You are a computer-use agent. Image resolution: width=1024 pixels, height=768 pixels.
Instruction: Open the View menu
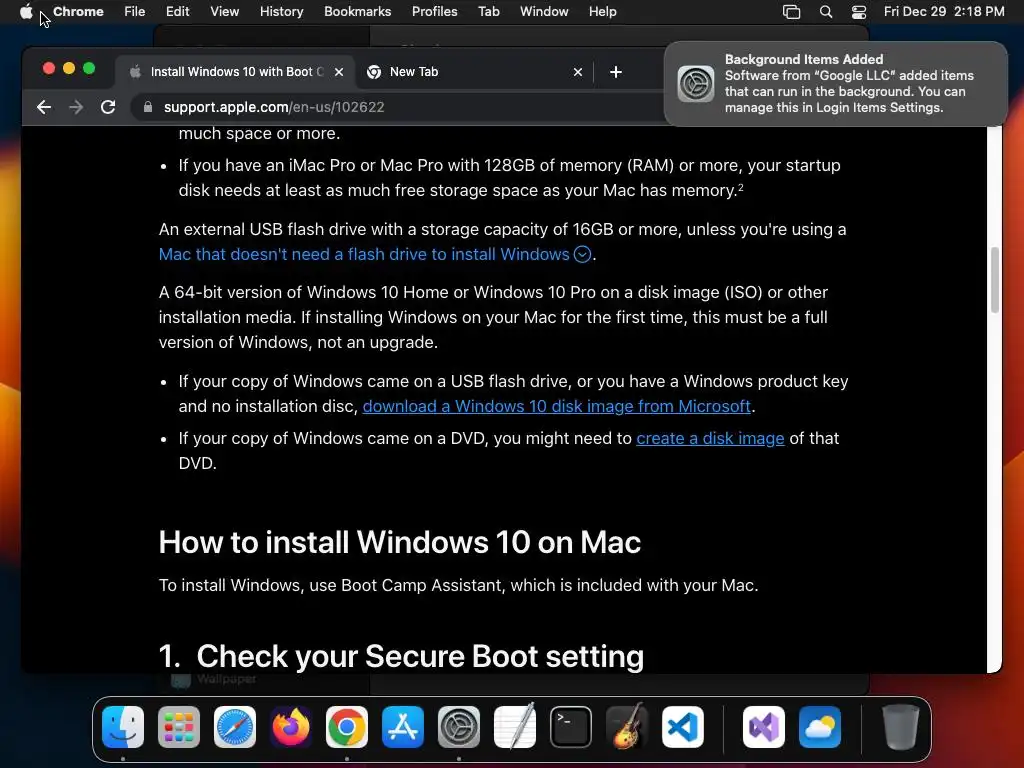pyautogui.click(x=224, y=12)
